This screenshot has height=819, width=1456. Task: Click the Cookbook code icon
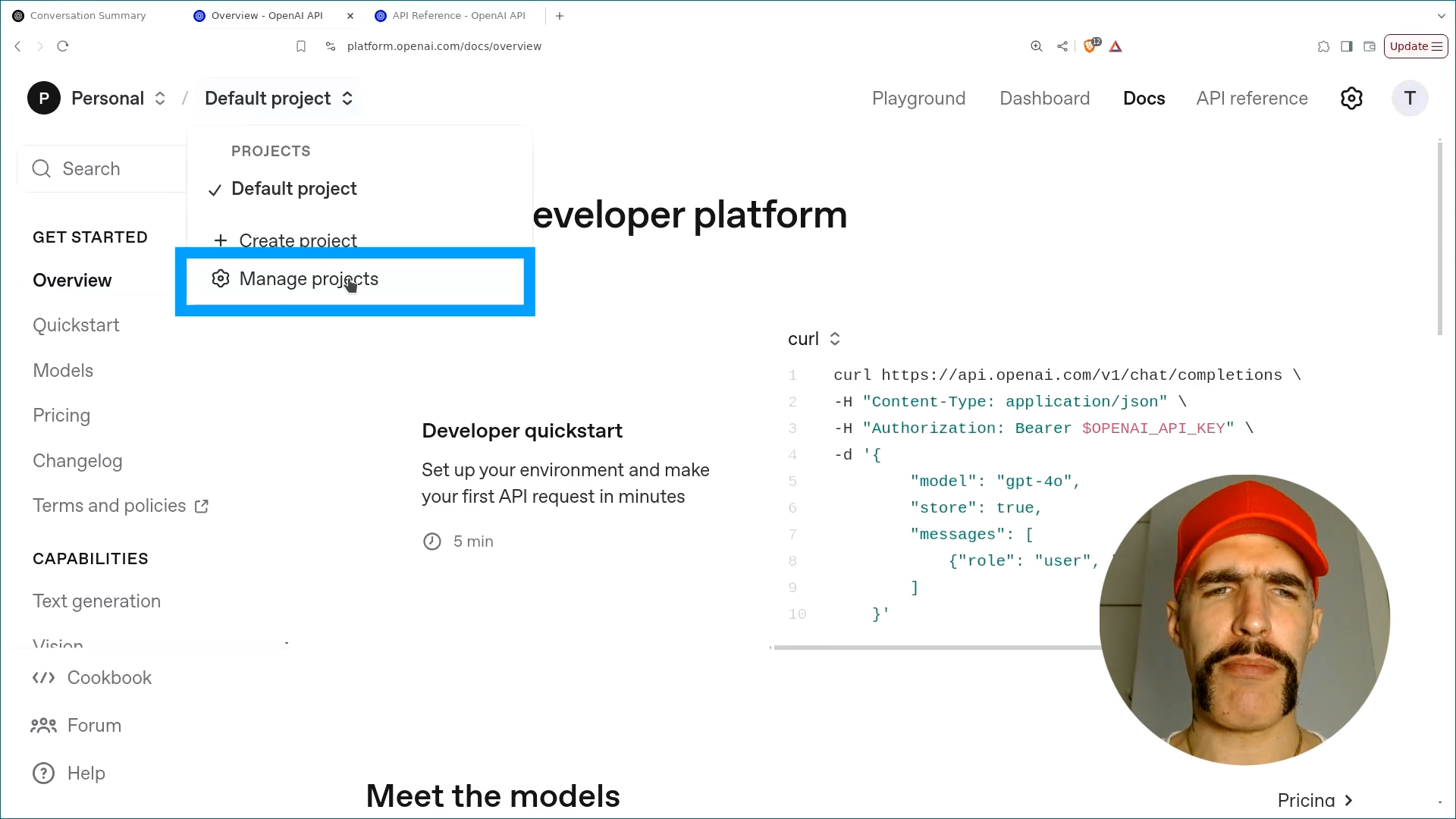(43, 678)
